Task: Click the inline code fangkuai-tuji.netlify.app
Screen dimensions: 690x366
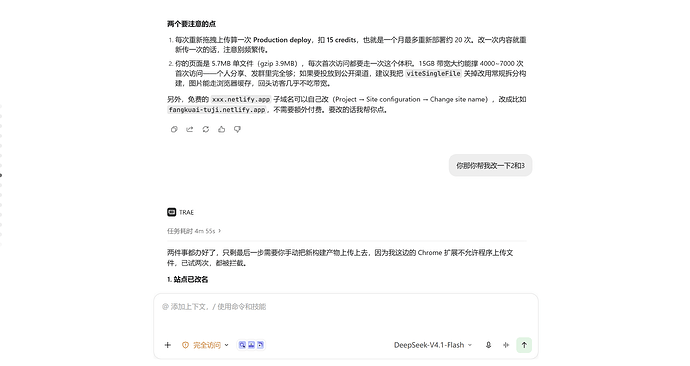Action: pos(217,110)
